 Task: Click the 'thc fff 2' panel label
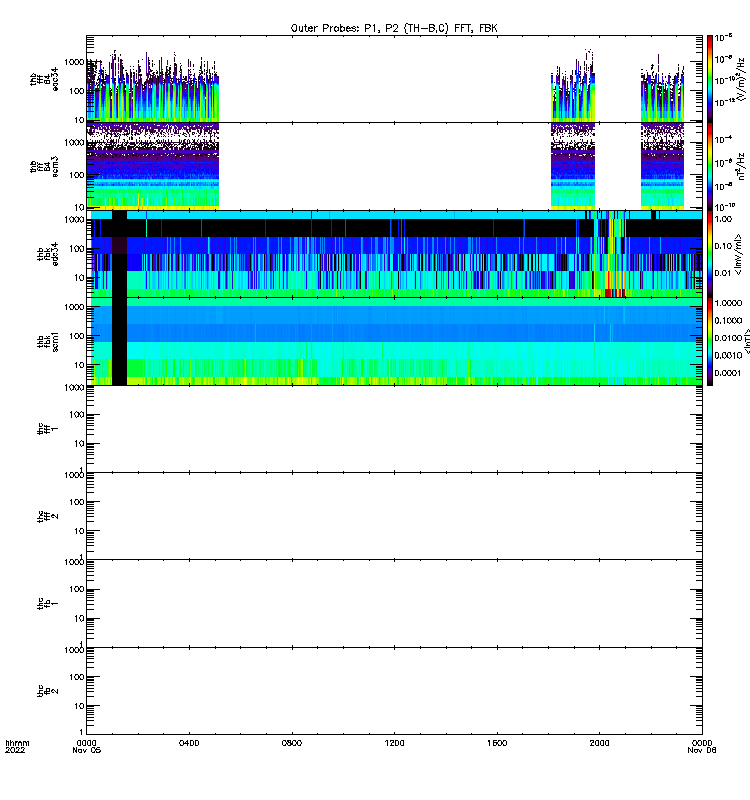click(x=48, y=516)
